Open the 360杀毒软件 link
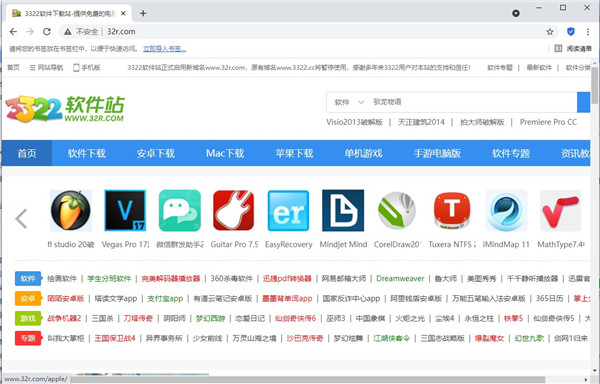Screen dimensions: 600x384 coord(232,278)
